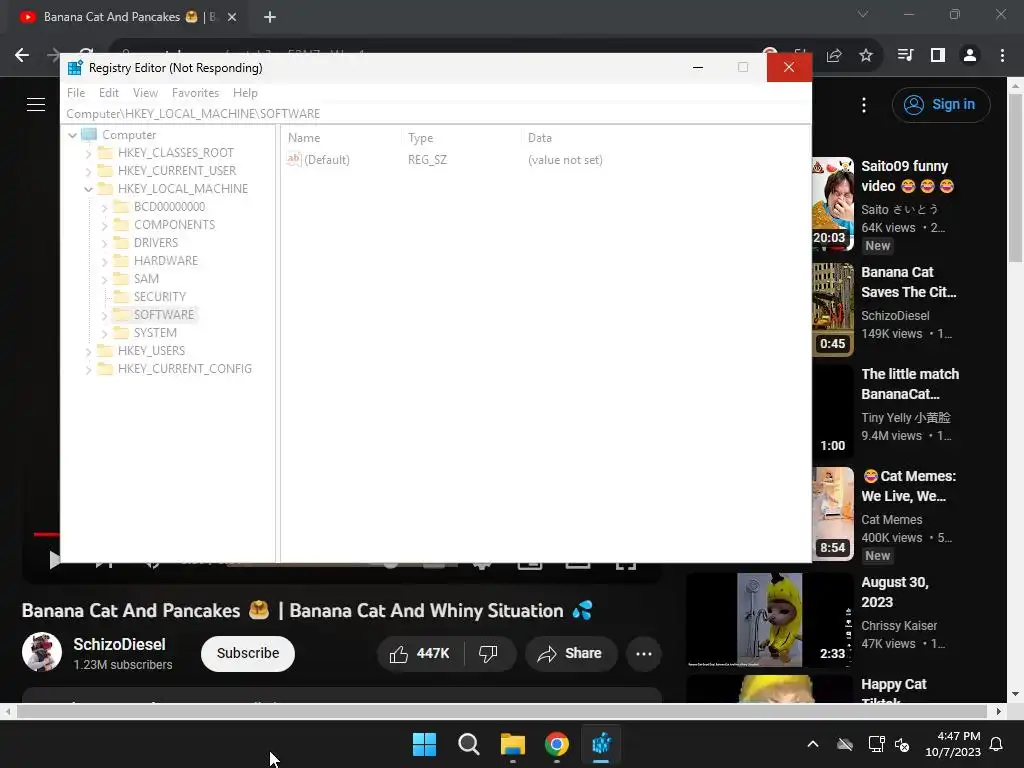Bookmark this page with the star icon

[x=866, y=56]
